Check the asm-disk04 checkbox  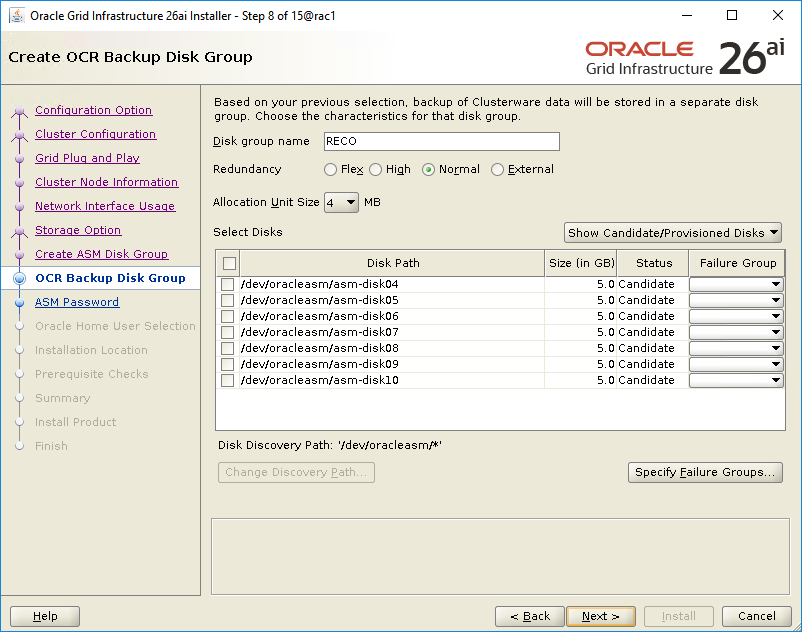click(x=227, y=284)
